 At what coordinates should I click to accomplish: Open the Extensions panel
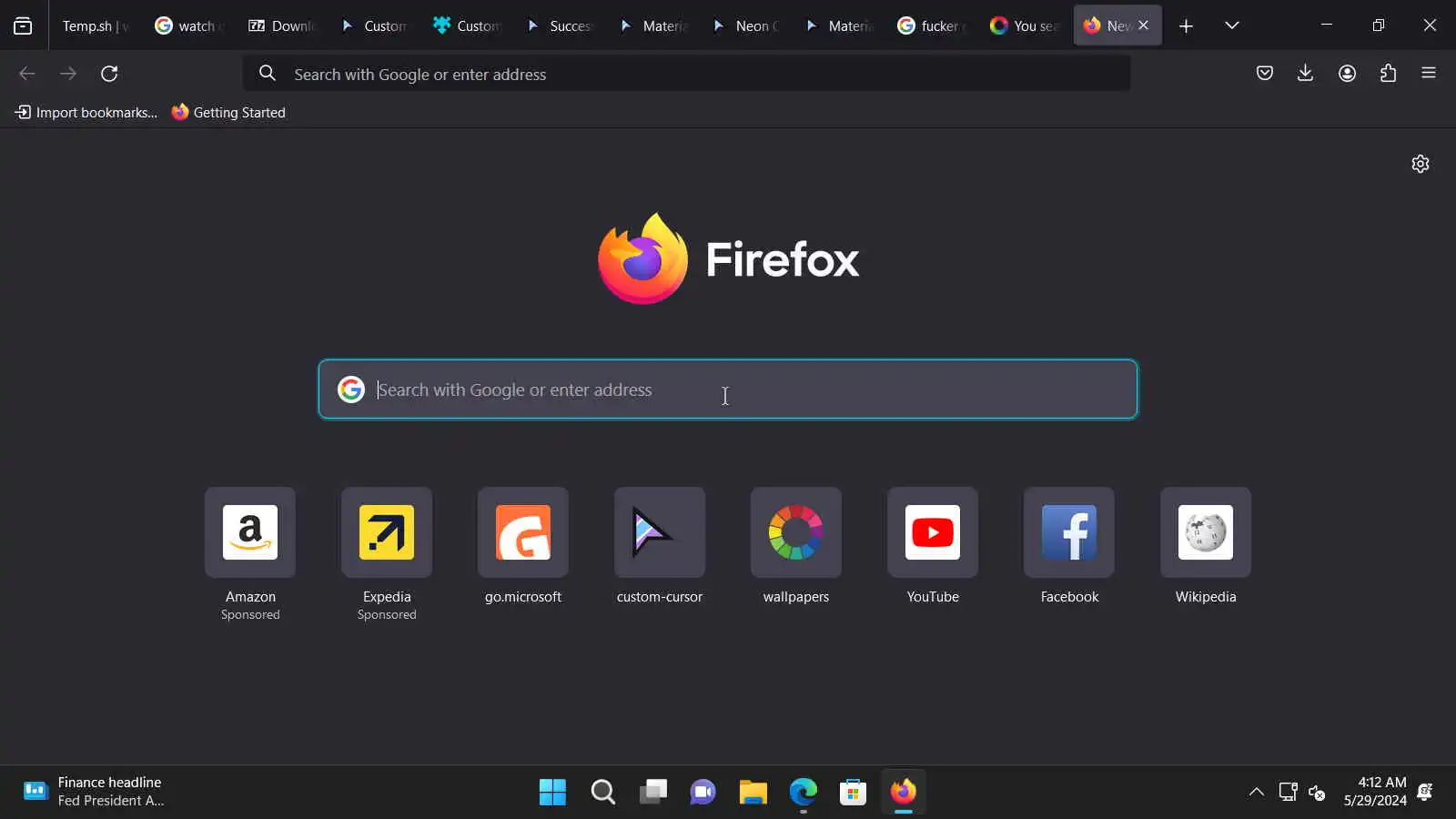[x=1389, y=74]
